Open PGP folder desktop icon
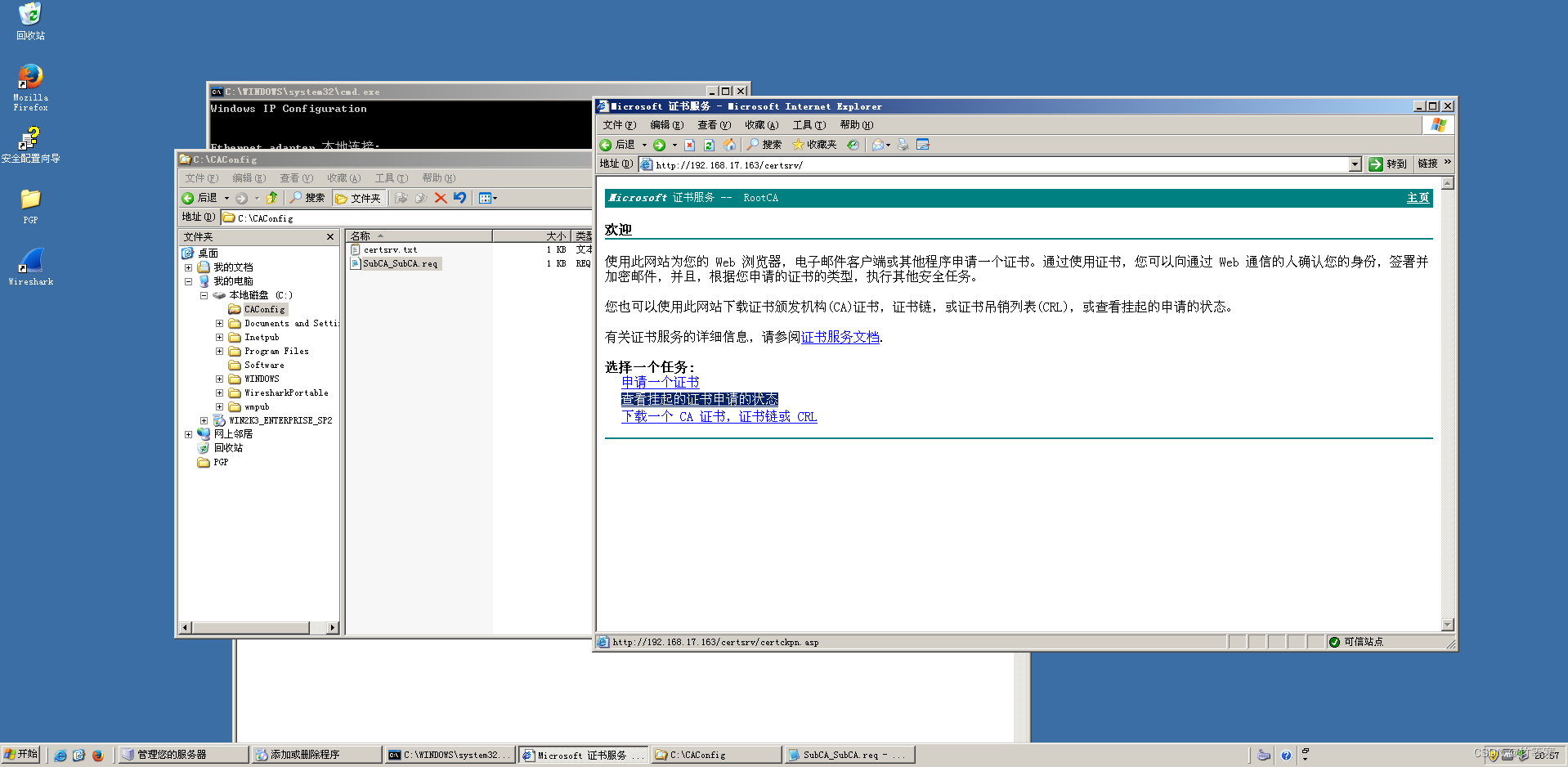The height and width of the screenshot is (767, 1568). pos(30,206)
